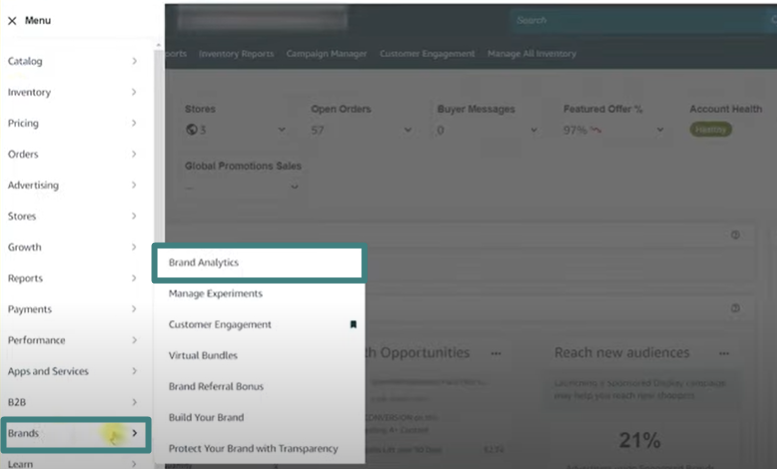Click the globe icon in the Stores card
Image resolution: width=777 pixels, height=469 pixels.
(x=191, y=130)
